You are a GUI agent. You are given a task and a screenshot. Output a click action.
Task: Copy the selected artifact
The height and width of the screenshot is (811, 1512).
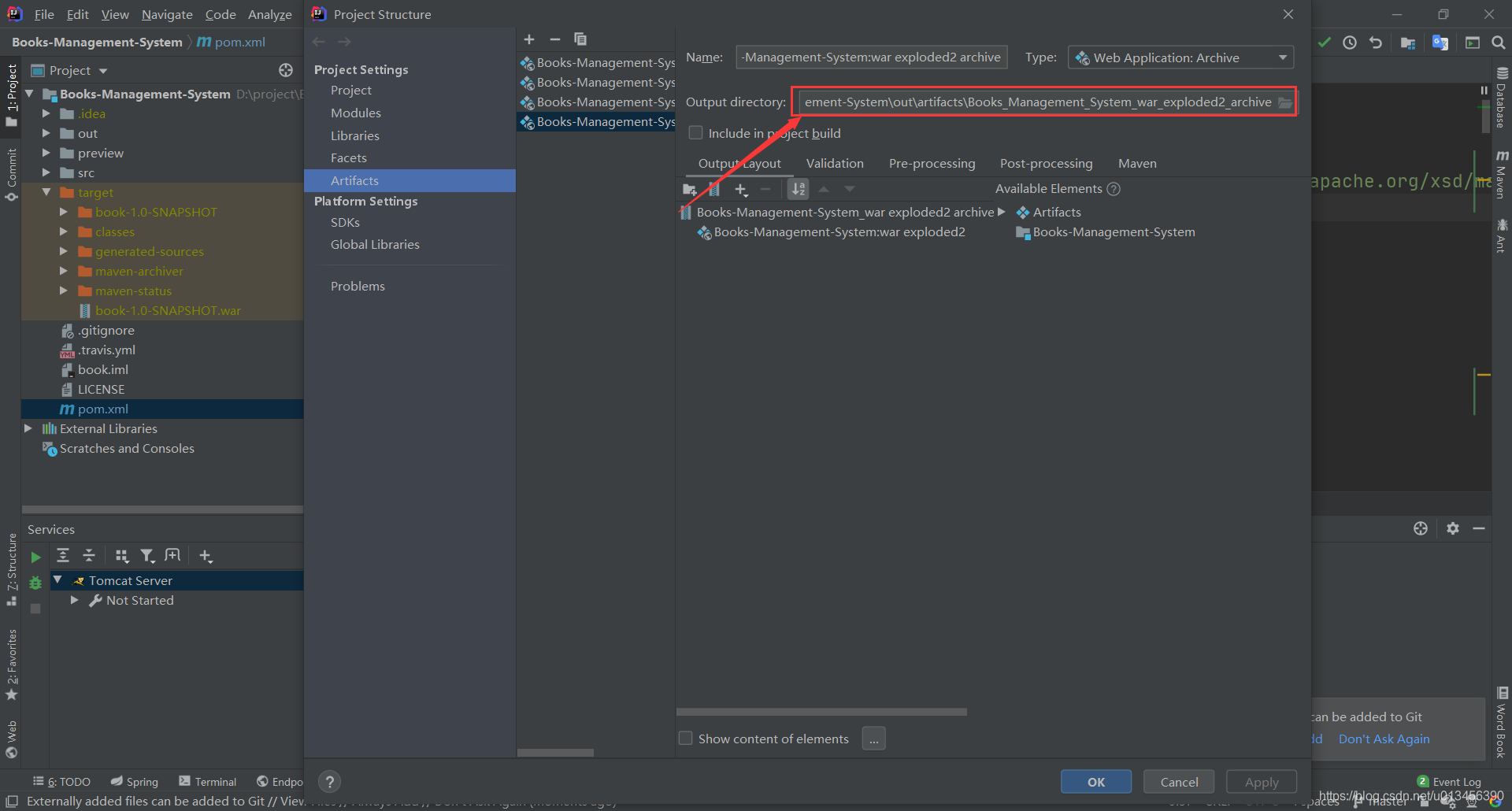(x=580, y=39)
